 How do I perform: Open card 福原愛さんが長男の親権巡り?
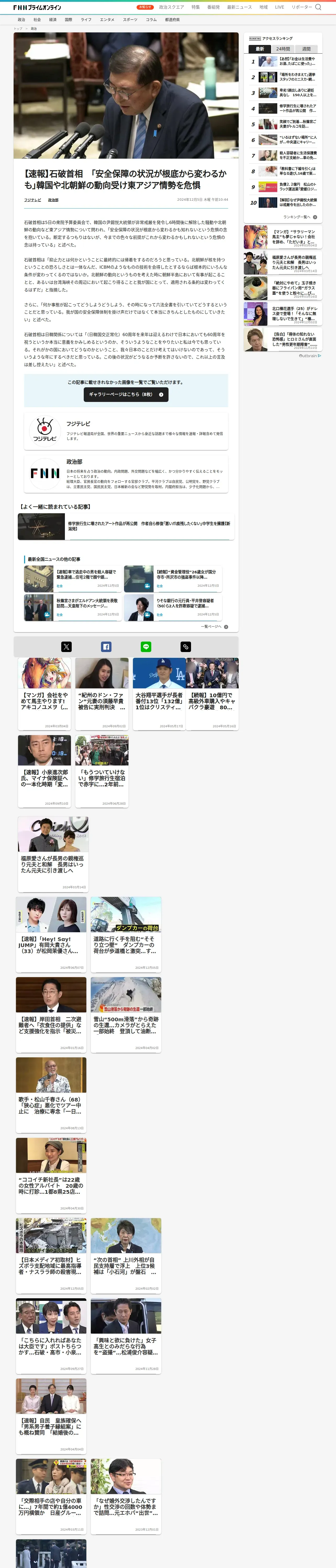(x=53, y=854)
